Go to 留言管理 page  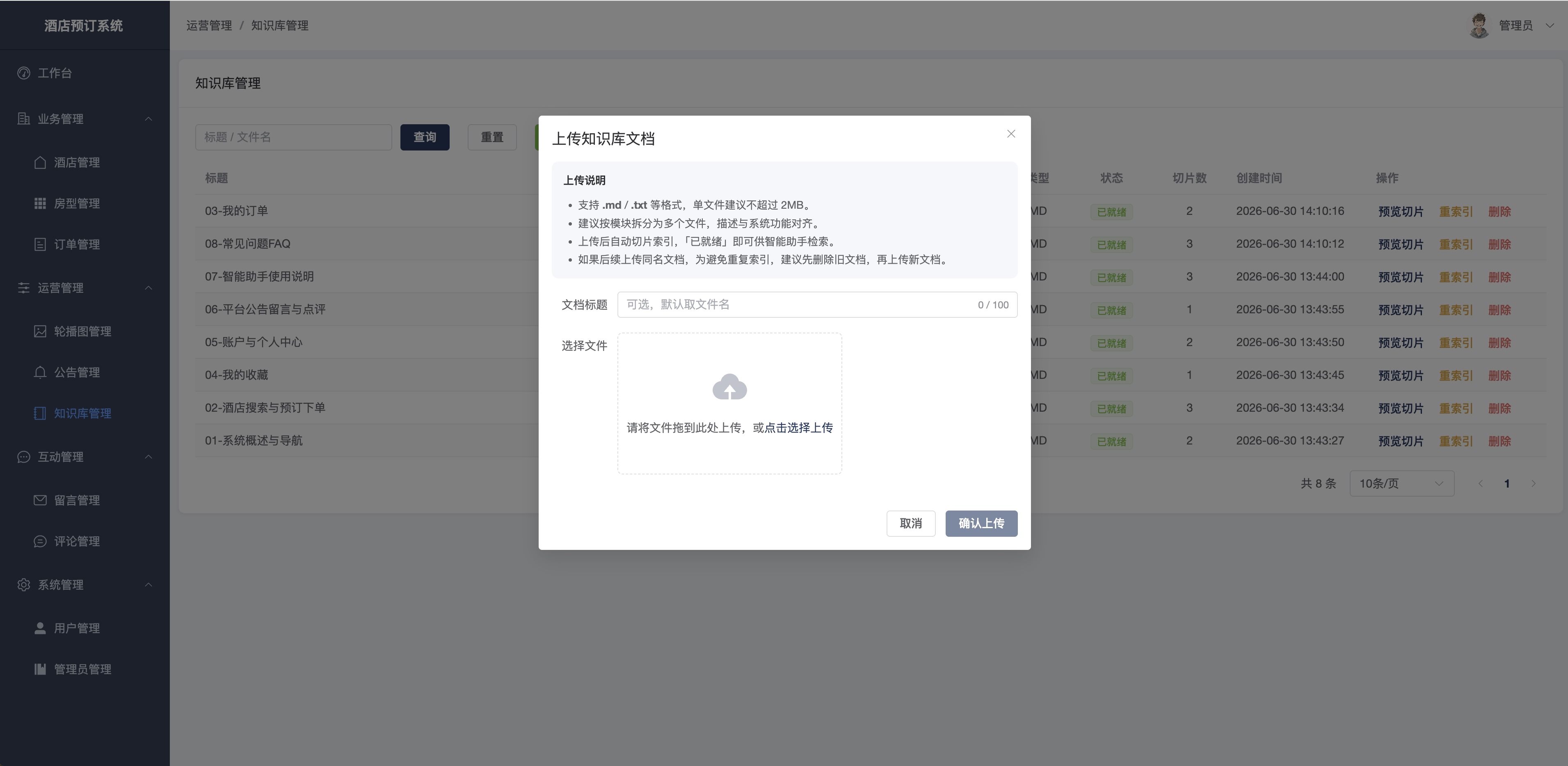coord(85,500)
